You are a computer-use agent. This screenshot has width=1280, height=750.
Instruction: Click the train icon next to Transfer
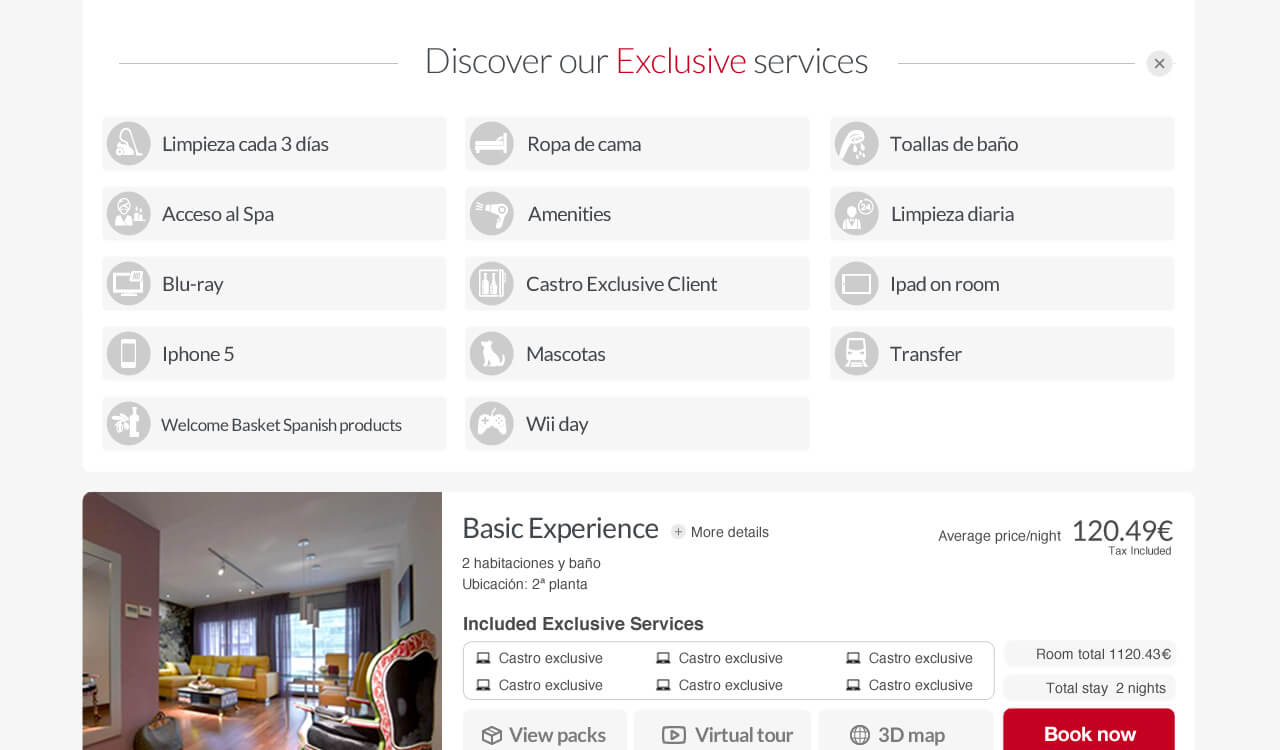pyautogui.click(x=856, y=354)
